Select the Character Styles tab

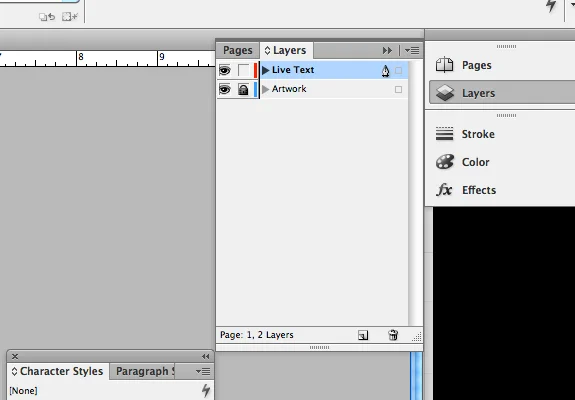[x=58, y=371]
